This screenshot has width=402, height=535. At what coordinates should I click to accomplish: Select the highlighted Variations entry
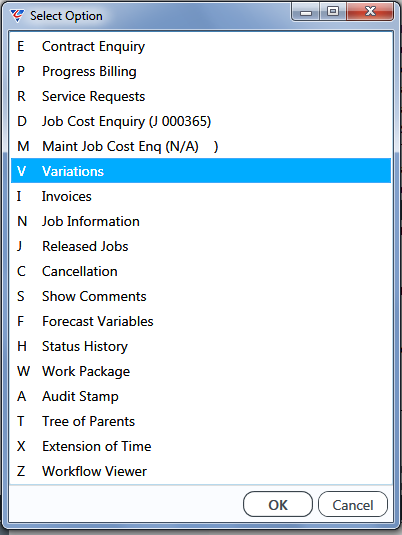click(201, 171)
